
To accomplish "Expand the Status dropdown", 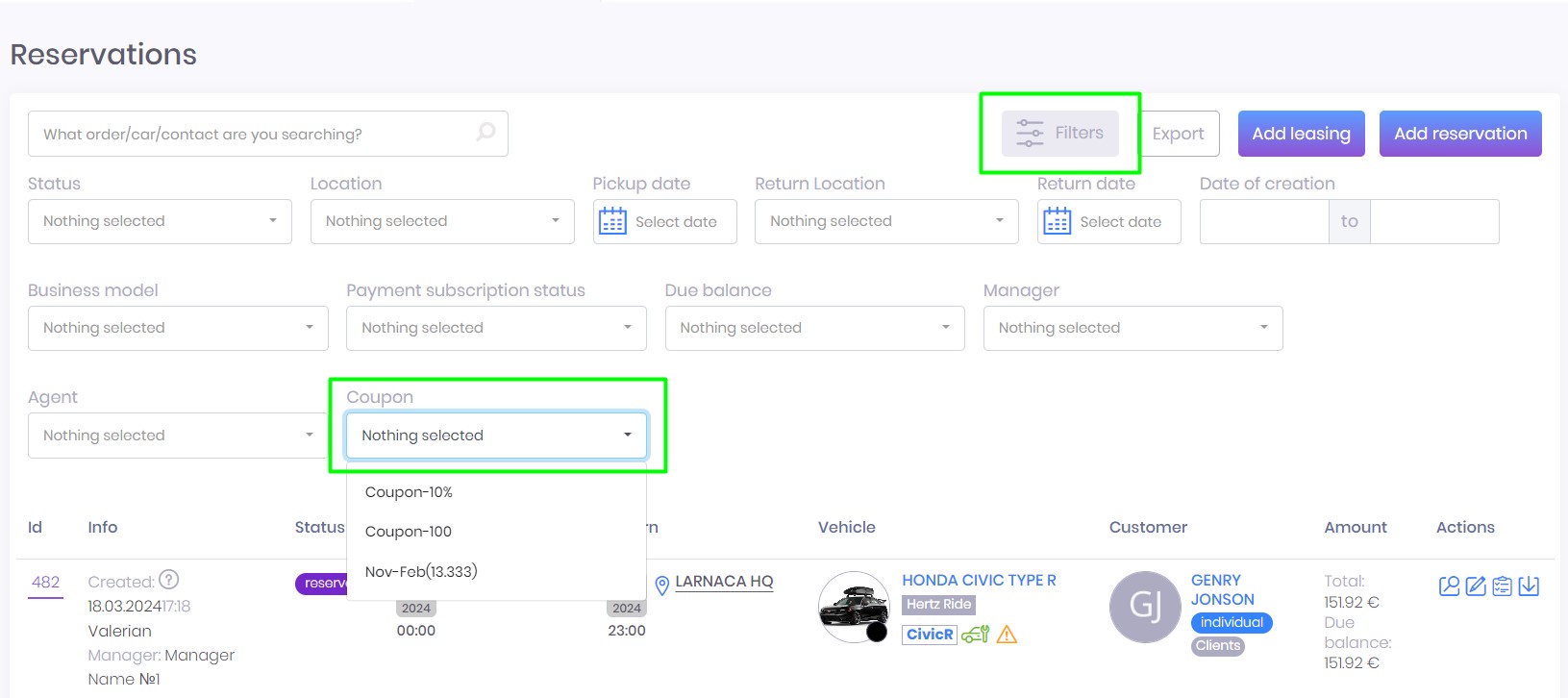I will [x=160, y=221].
